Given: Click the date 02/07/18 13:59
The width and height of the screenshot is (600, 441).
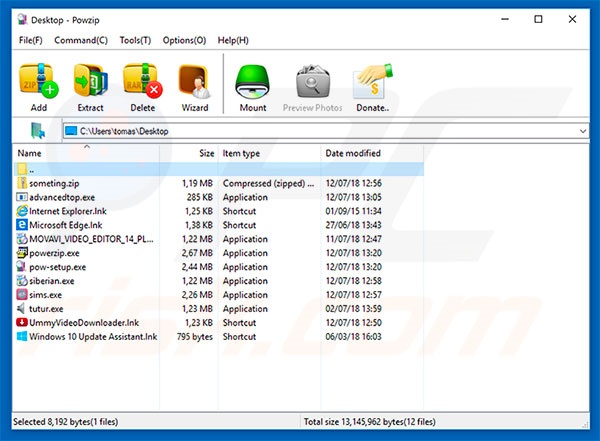Looking at the screenshot, I should (354, 309).
